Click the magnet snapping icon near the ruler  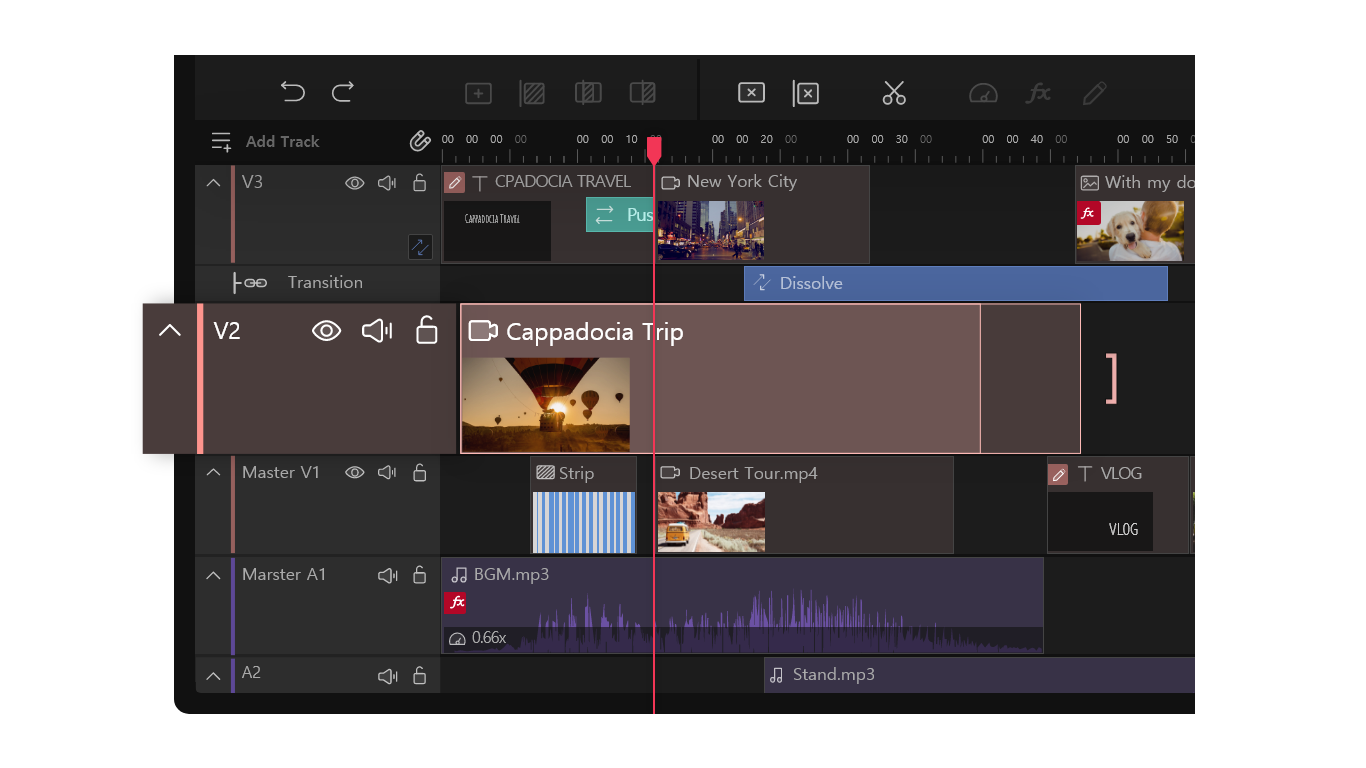(x=420, y=141)
